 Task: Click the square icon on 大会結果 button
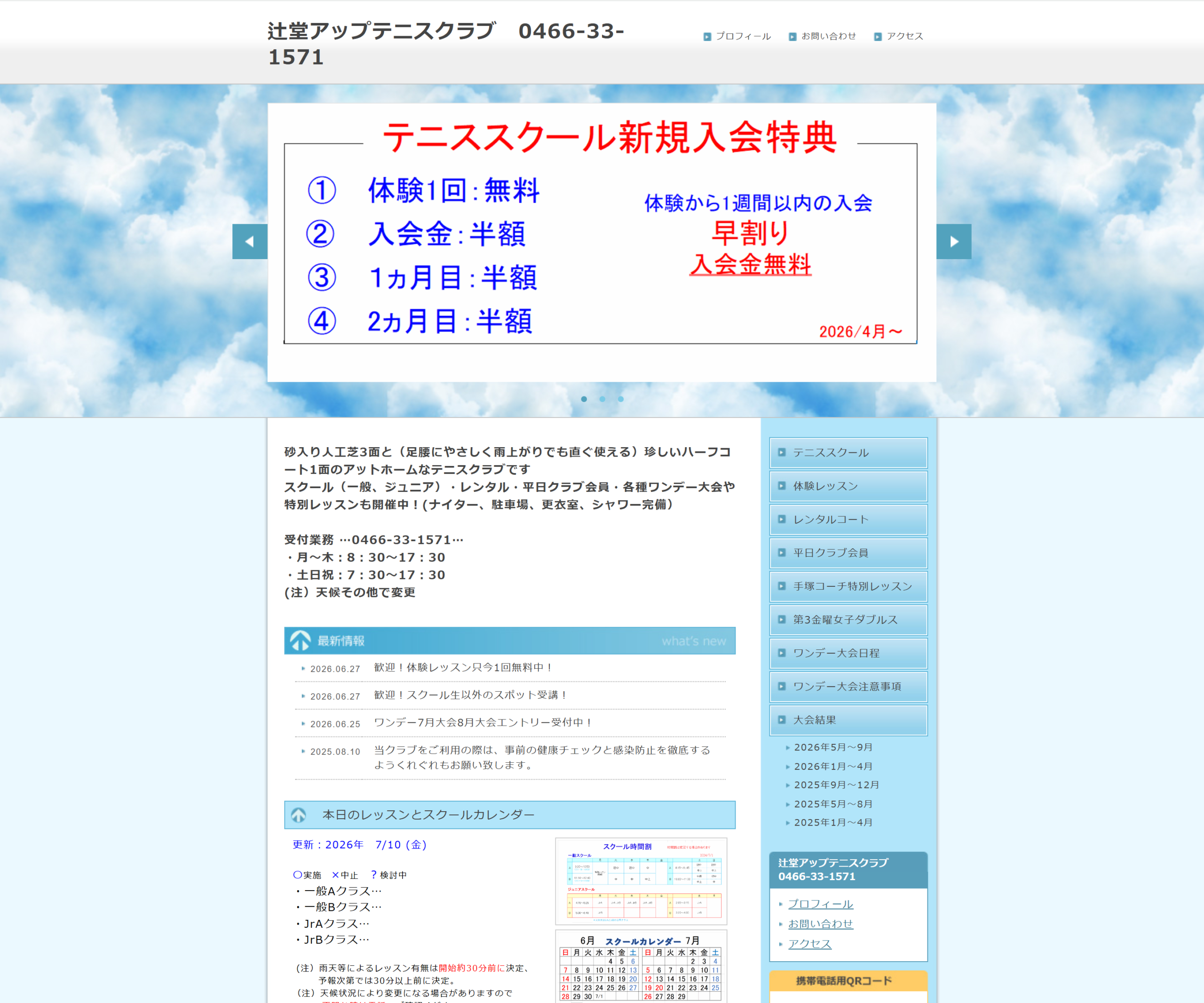tap(782, 720)
